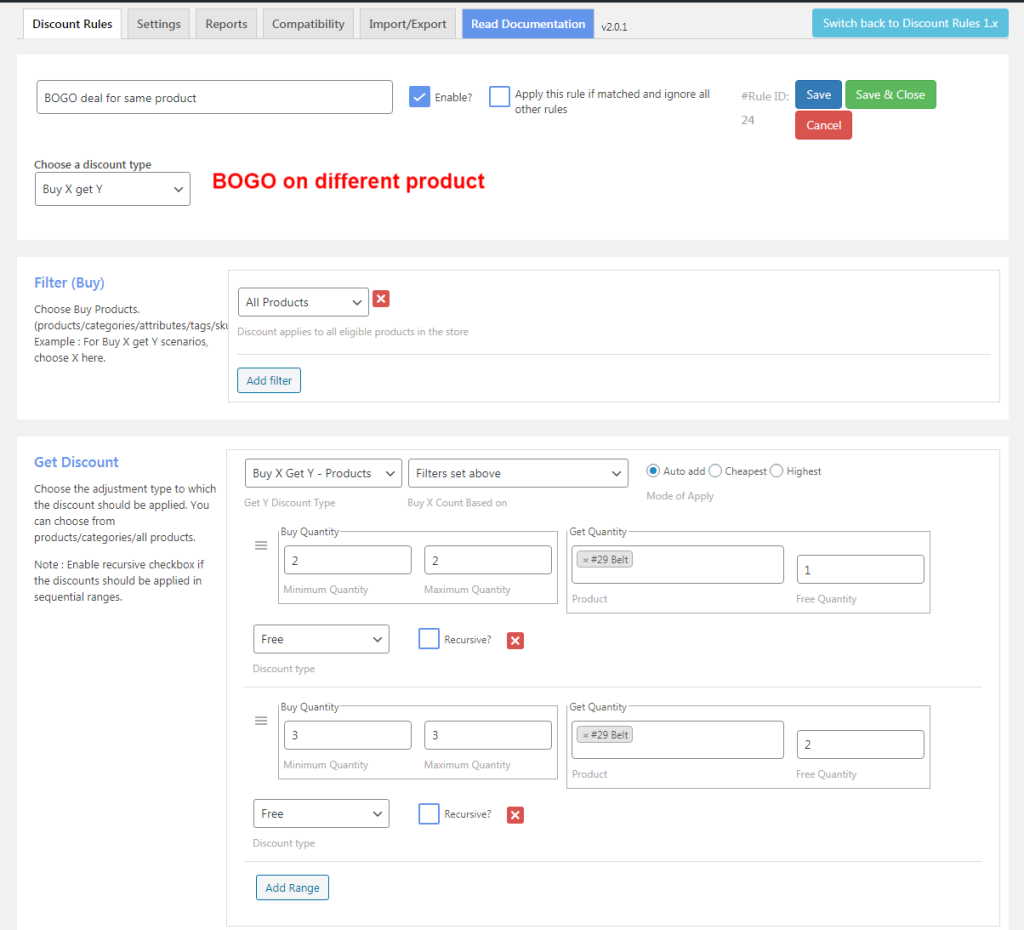Screen dimensions: 1024x930
Task: Enable Recursive for the first range
Action: tap(429, 639)
